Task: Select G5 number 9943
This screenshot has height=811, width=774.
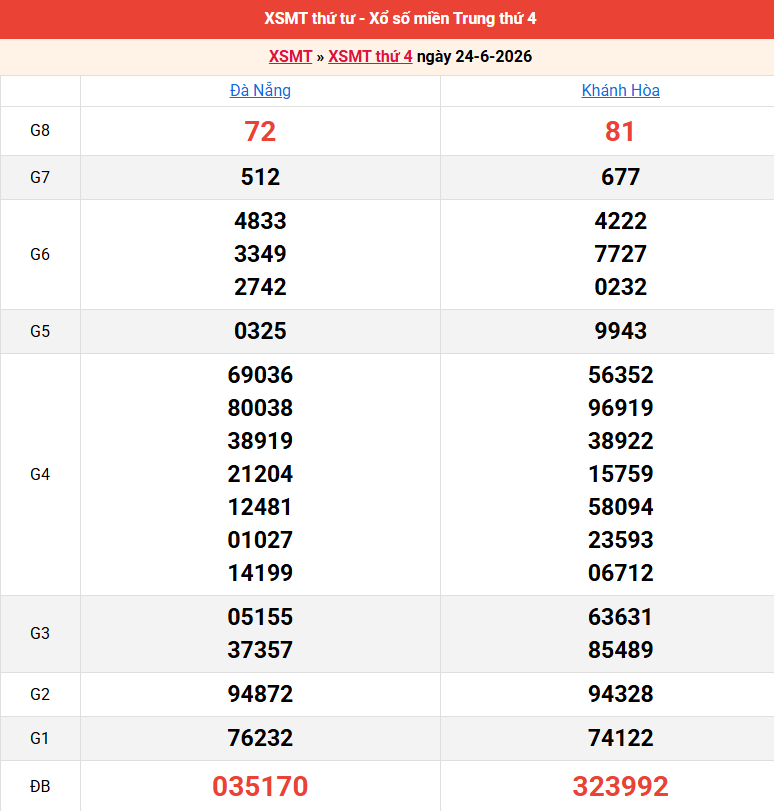Action: [x=620, y=332]
